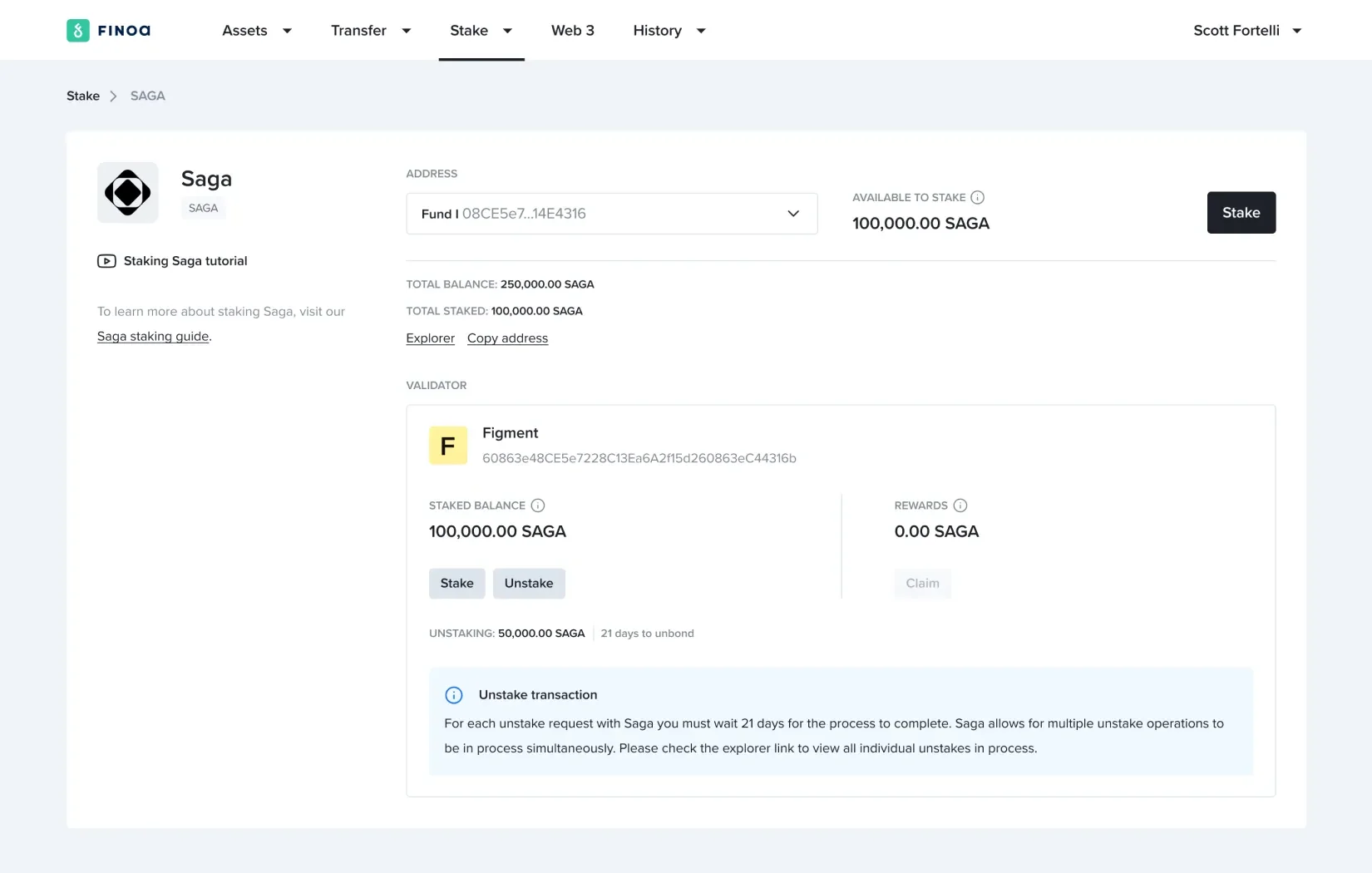This screenshot has height=873, width=1372.
Task: Click the dark Stake button
Action: (1241, 213)
